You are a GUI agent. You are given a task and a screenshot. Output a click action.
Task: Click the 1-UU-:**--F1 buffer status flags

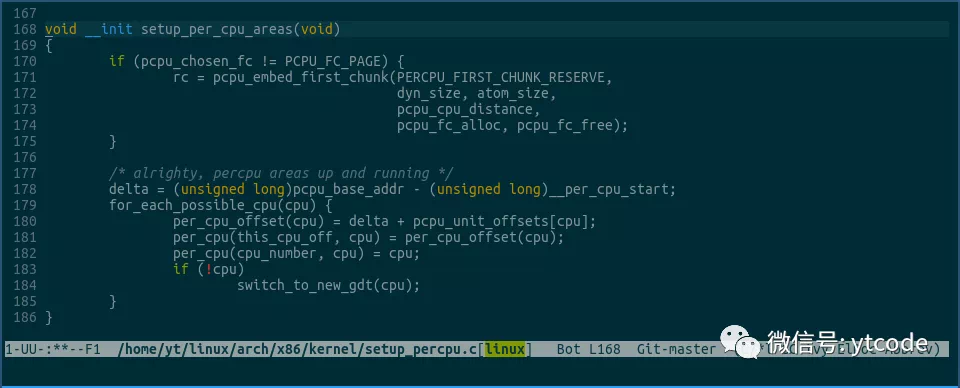[x=52, y=349]
